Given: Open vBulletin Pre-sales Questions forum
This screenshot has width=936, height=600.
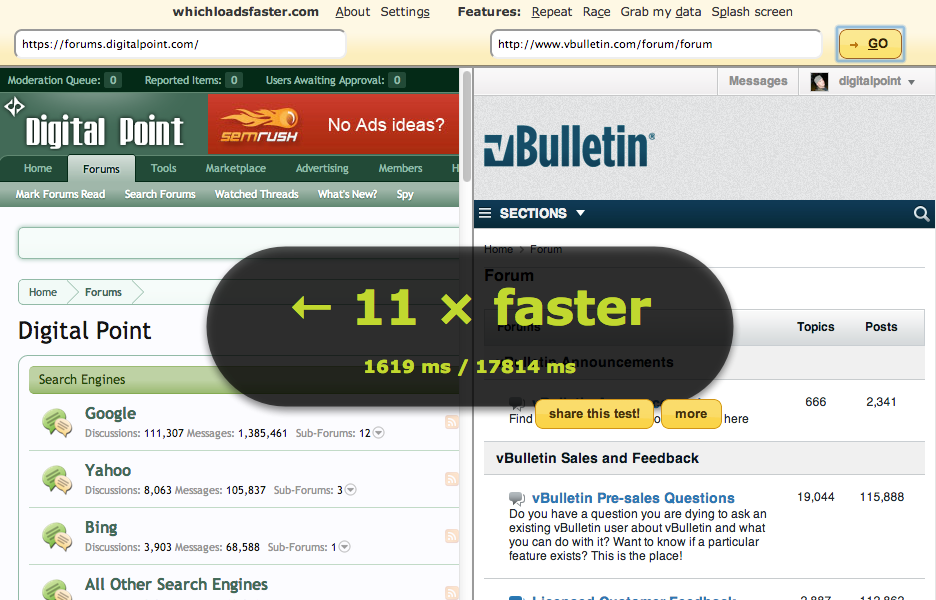Looking at the screenshot, I should click(633, 498).
